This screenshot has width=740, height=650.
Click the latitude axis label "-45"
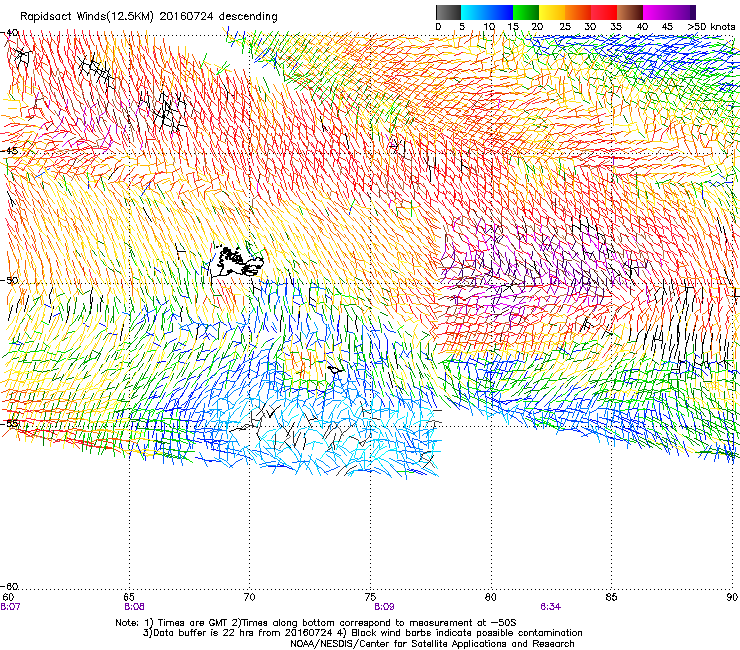coord(10,151)
